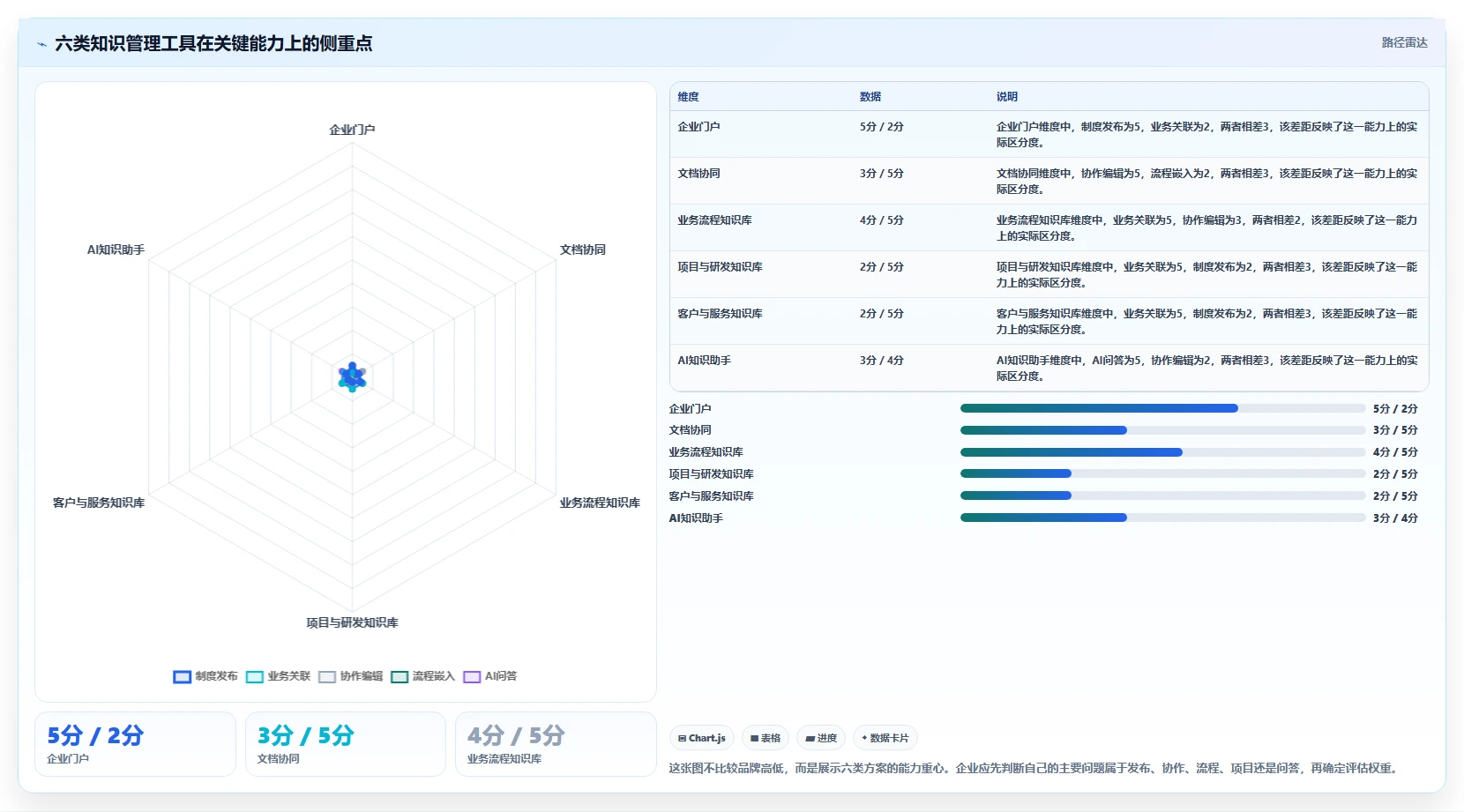
Task: Click the radar data cluster at chart center
Action: (x=352, y=377)
